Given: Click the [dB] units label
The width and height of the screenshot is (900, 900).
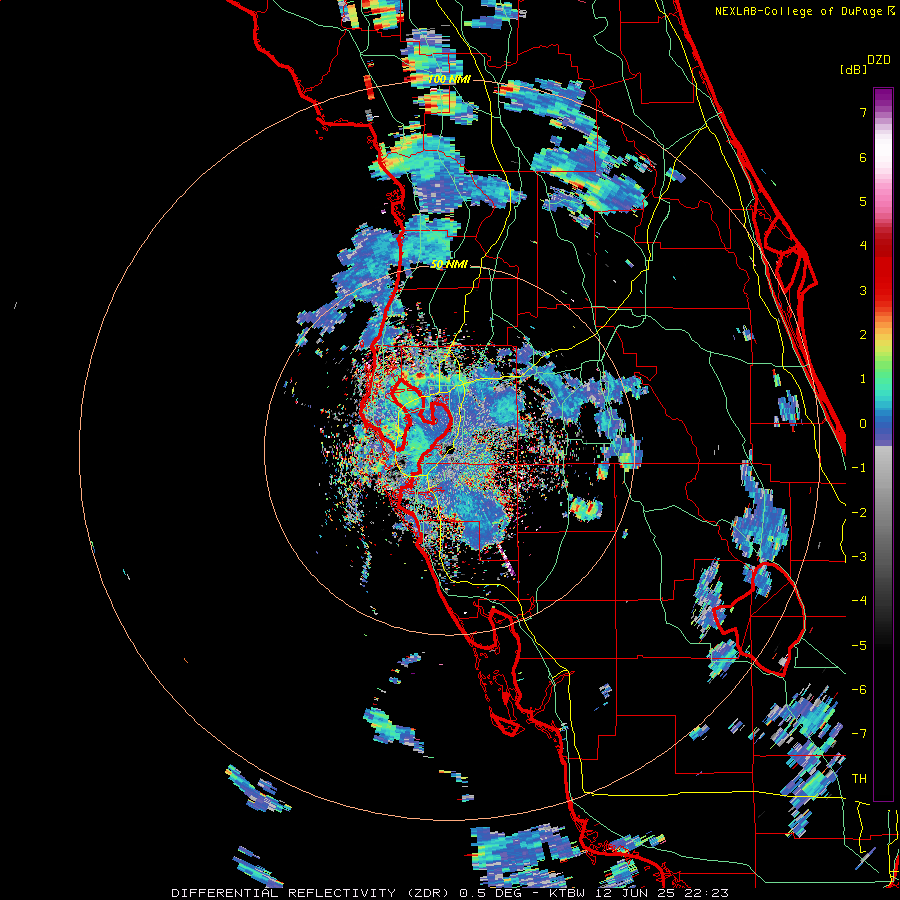Looking at the screenshot, I should tap(854, 69).
